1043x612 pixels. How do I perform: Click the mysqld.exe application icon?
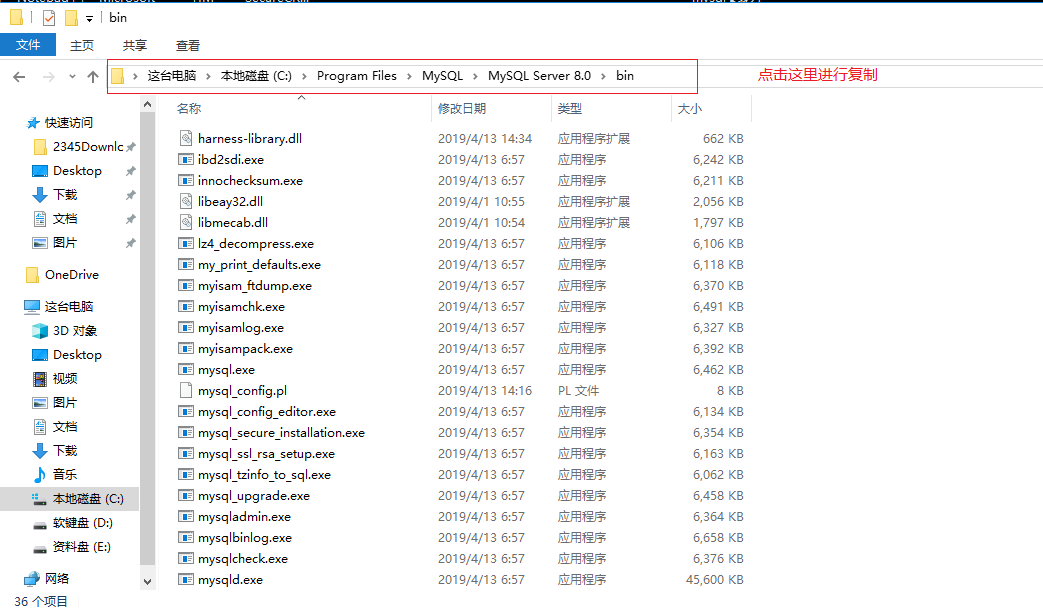pos(186,579)
